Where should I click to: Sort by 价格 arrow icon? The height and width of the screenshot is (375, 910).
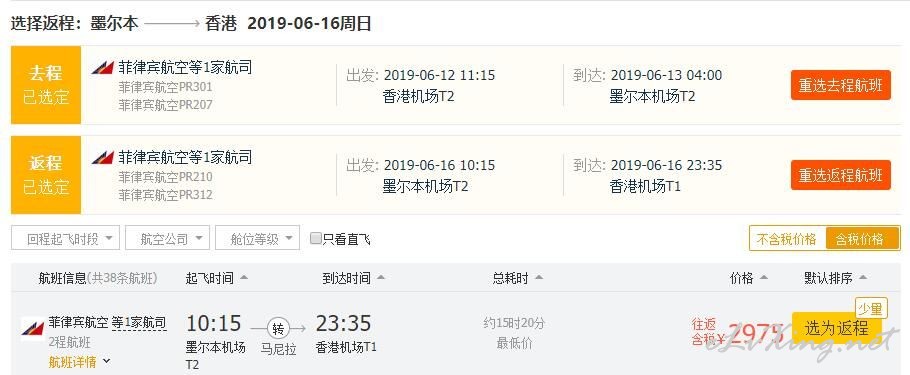click(764, 278)
